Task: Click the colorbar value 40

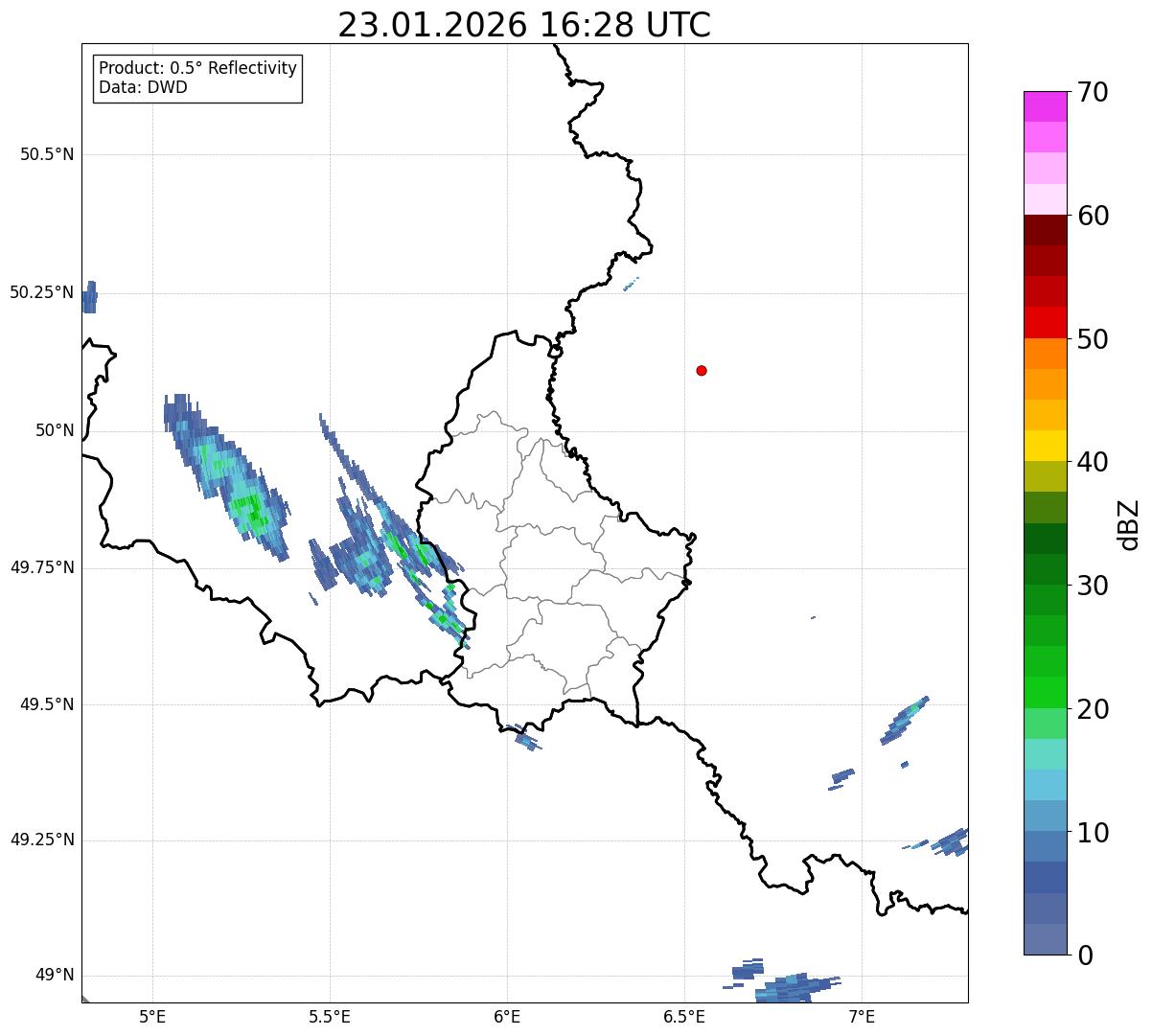Action: 1094,462
